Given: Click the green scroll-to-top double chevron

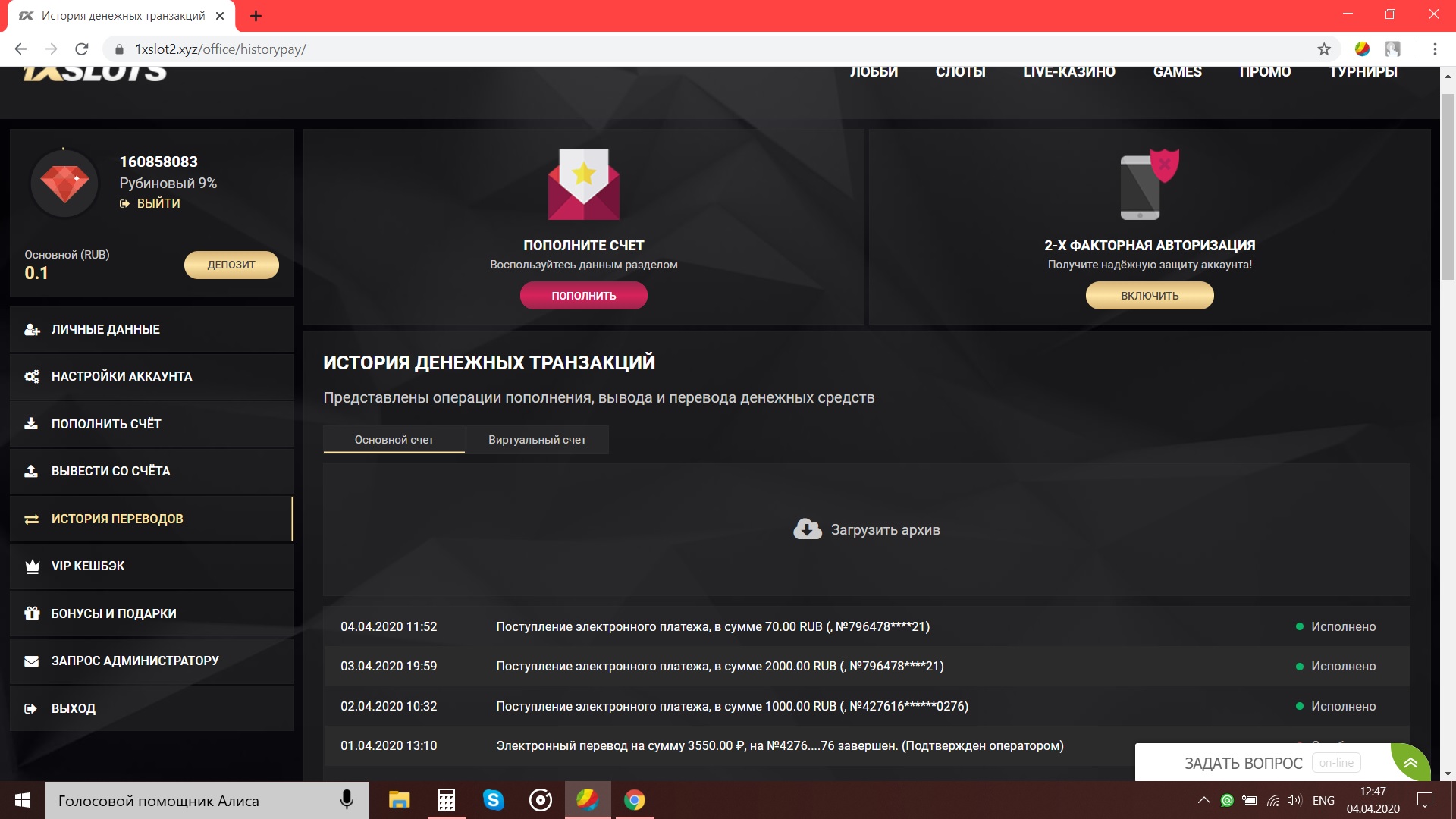Looking at the screenshot, I should [x=1410, y=763].
